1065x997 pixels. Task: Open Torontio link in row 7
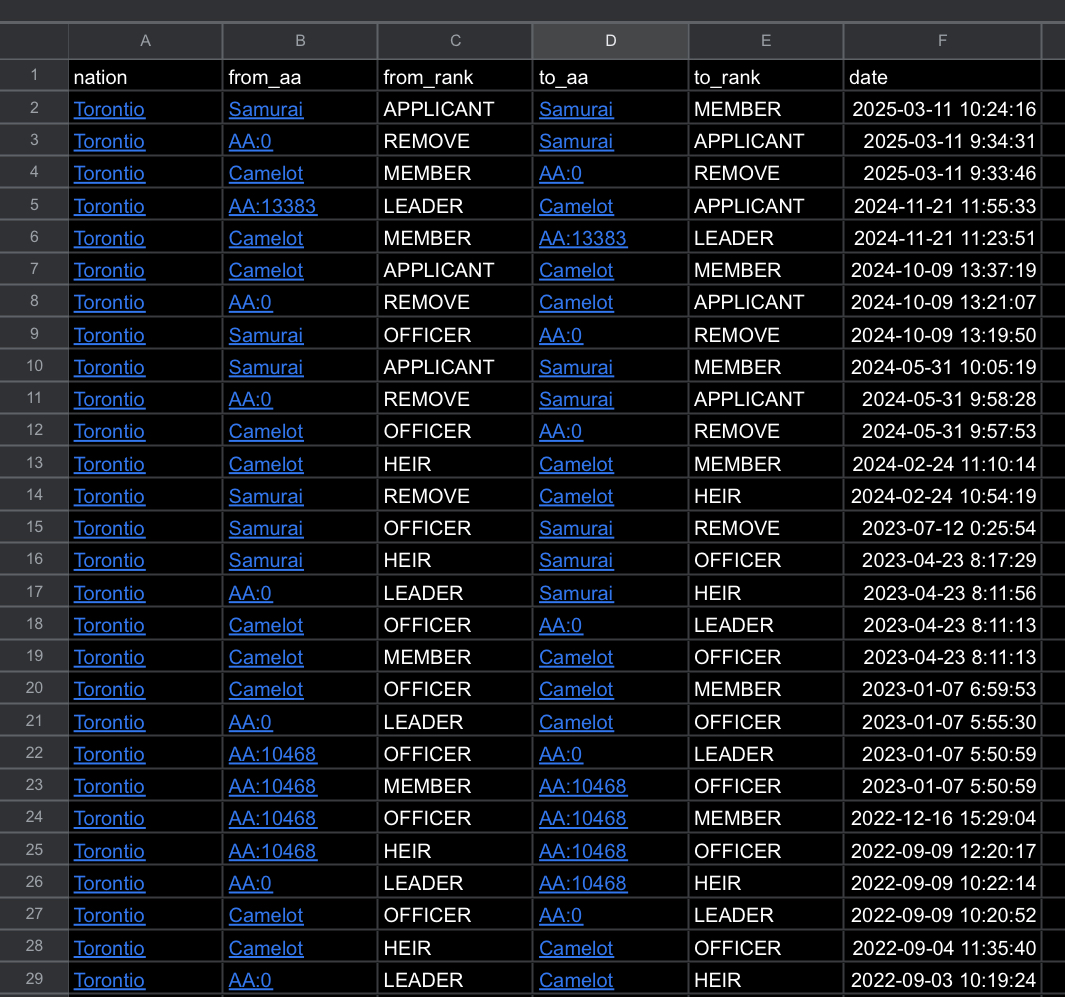pyautogui.click(x=109, y=270)
